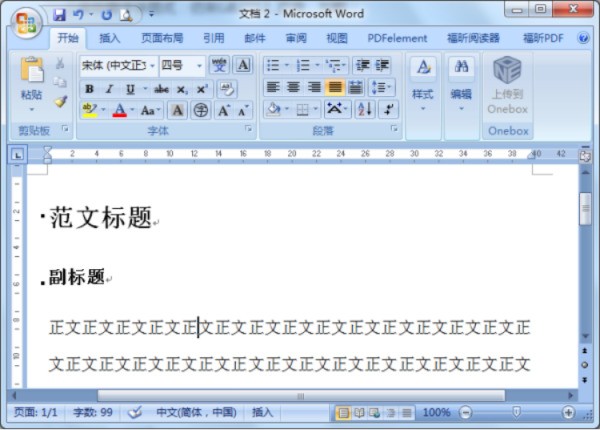Toggle Italic formatting
This screenshot has height=430, width=600.
108,89
